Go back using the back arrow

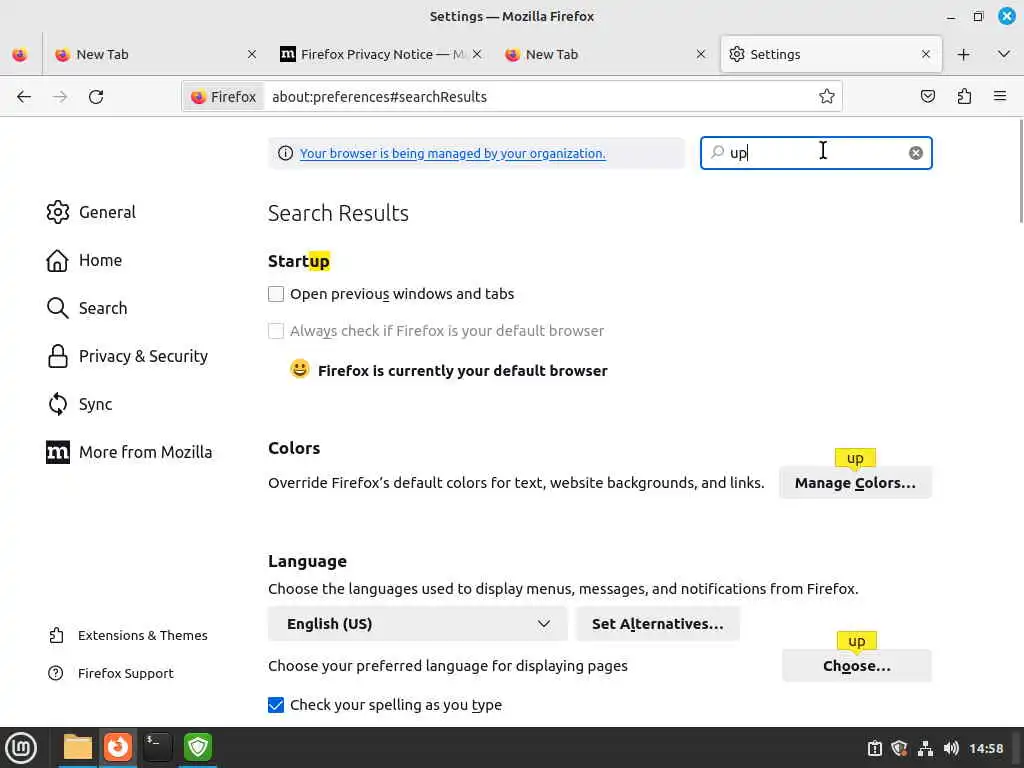(24, 97)
